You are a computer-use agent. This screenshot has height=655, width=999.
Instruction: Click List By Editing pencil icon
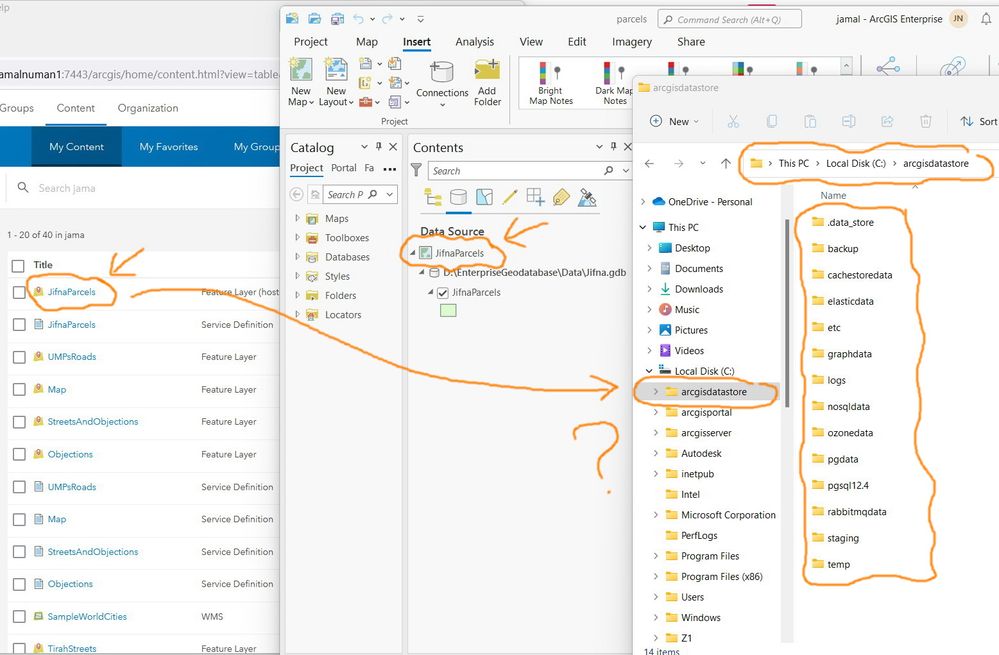(x=509, y=198)
